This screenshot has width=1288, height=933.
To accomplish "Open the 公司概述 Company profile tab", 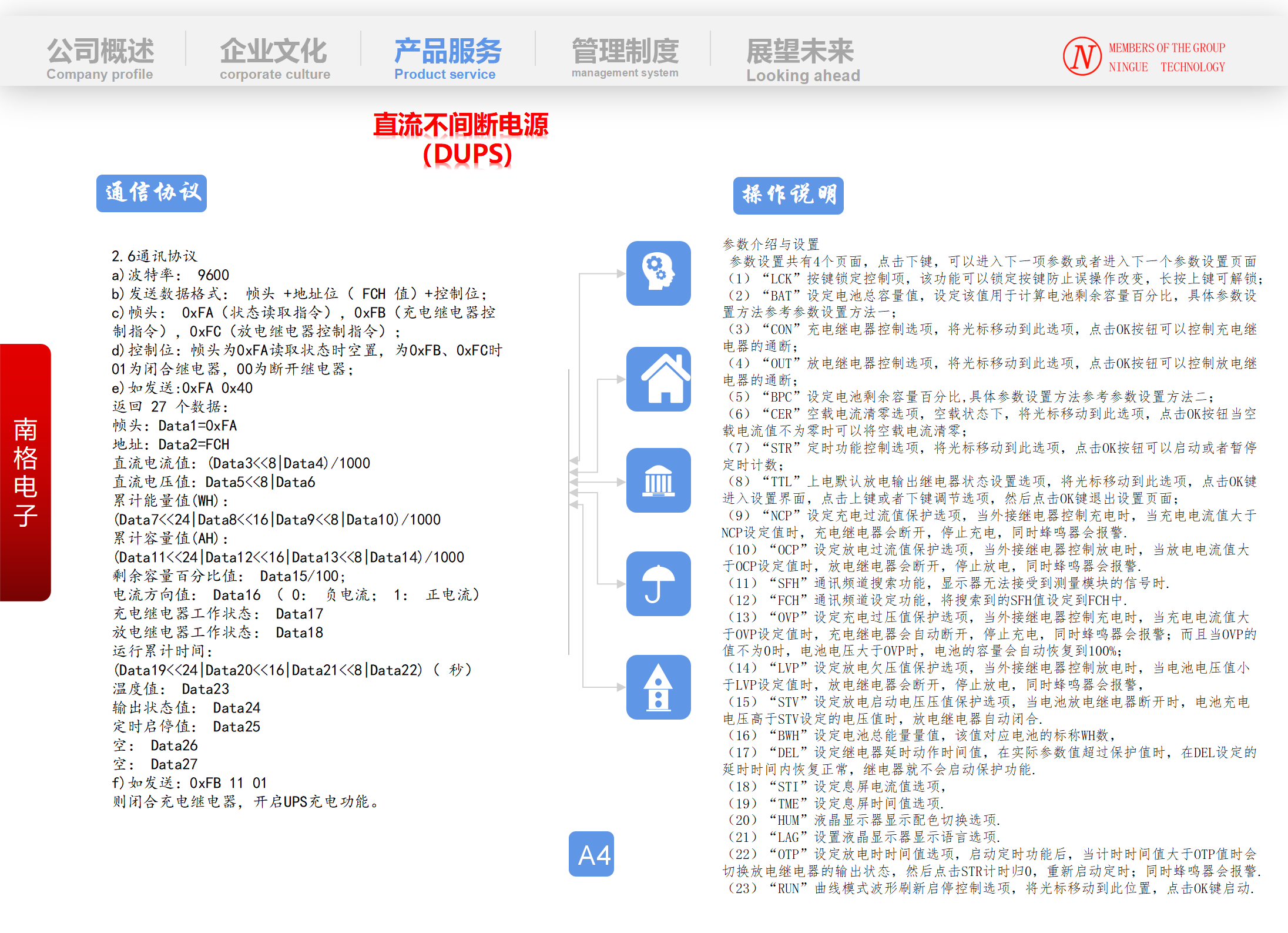I will coord(100,59).
